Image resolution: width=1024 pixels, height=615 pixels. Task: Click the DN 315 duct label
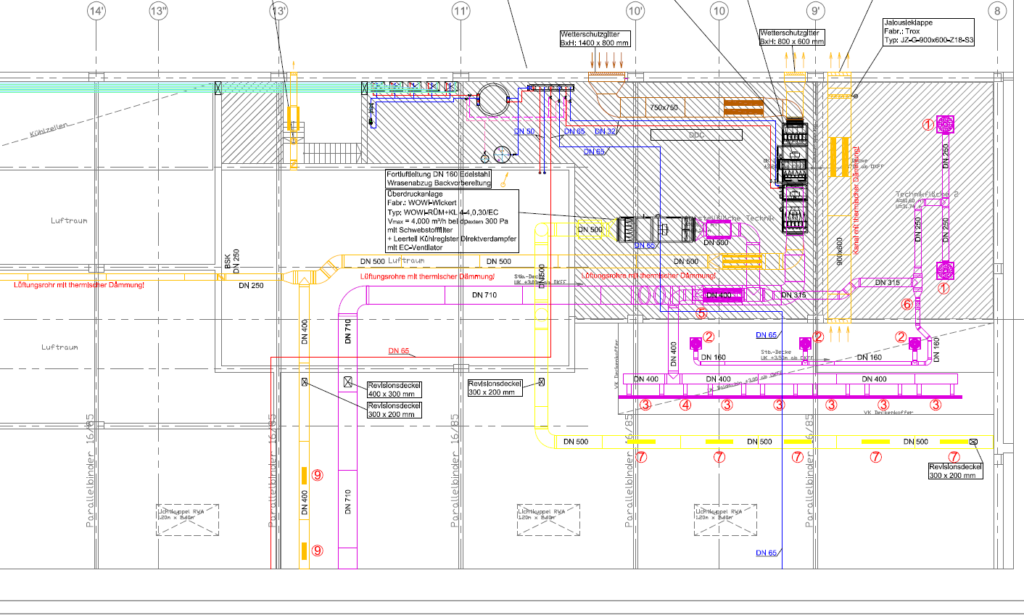[888, 283]
